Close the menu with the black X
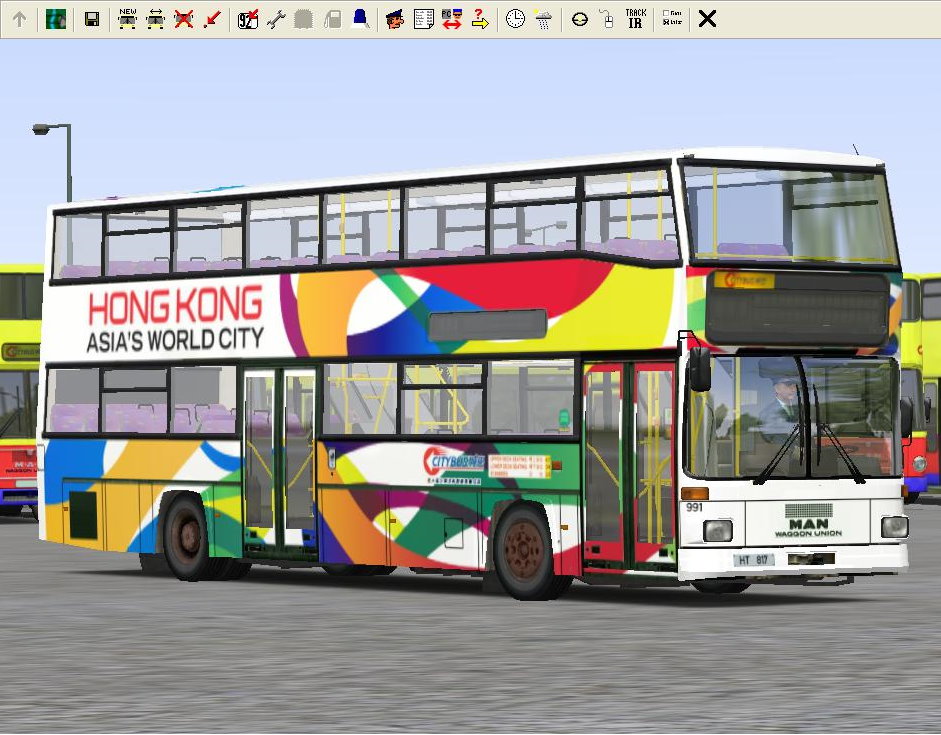 pos(708,19)
